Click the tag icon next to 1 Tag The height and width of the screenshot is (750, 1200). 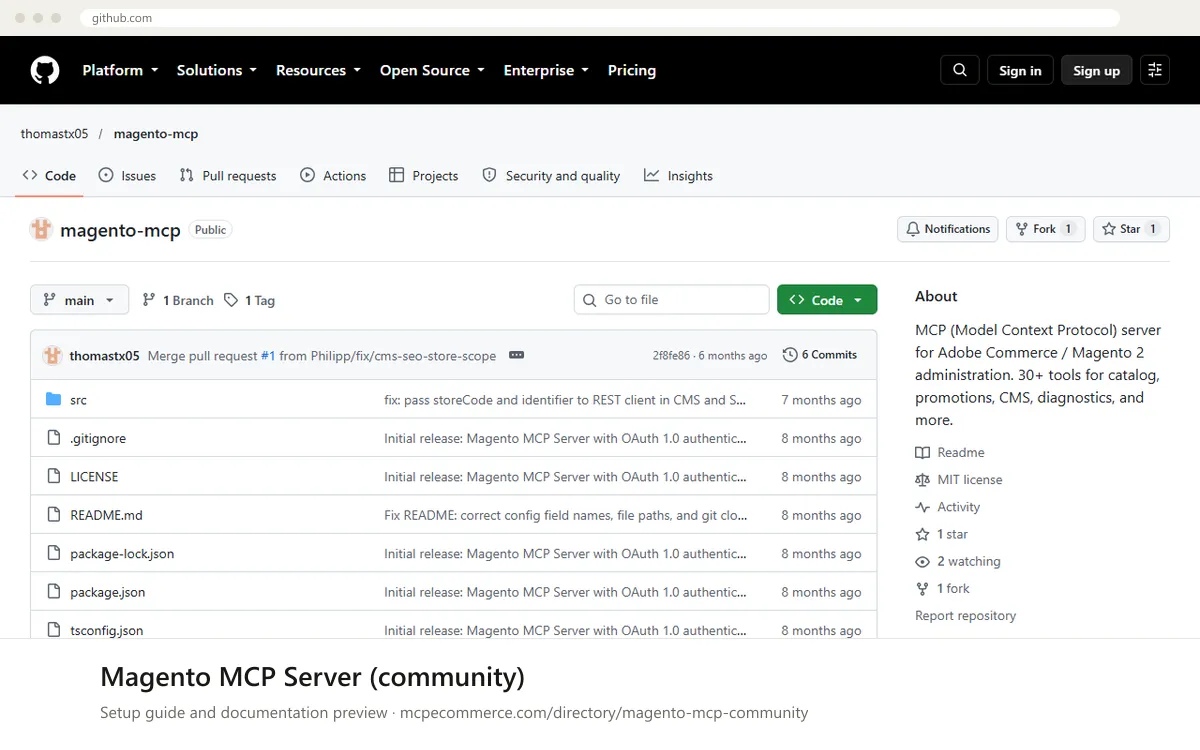tap(231, 300)
